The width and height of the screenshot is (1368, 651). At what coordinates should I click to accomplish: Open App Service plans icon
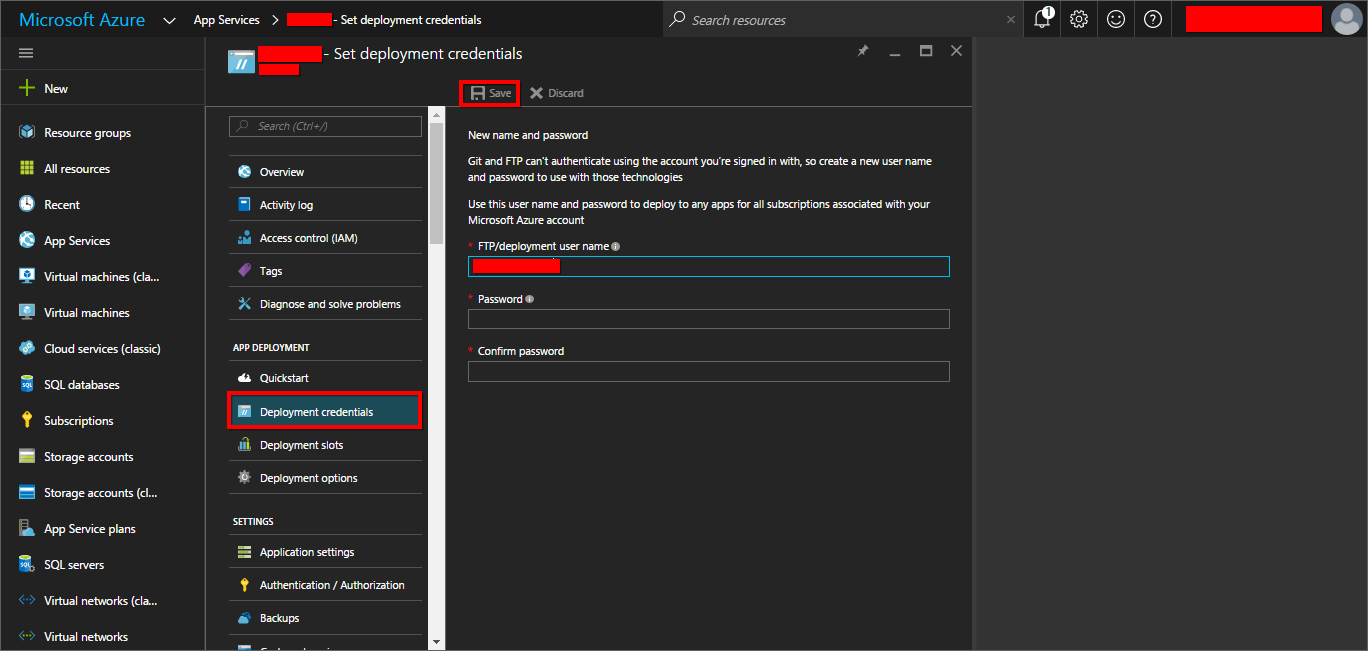(x=27, y=528)
